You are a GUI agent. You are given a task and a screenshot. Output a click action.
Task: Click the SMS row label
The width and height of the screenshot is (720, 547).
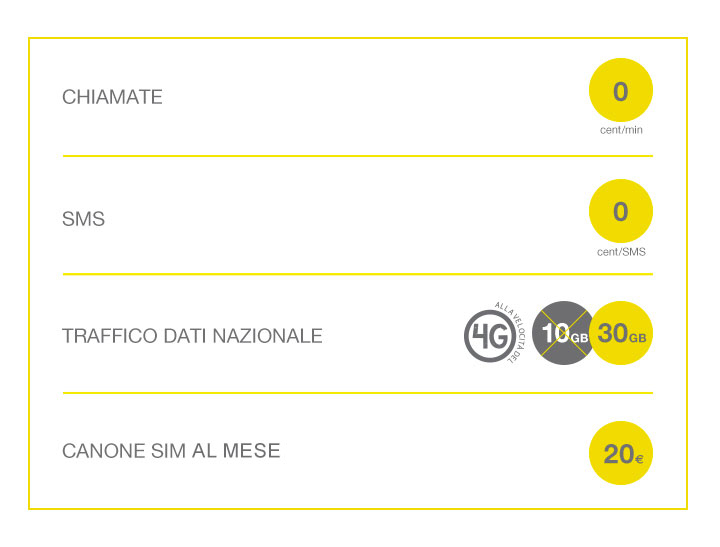click(84, 219)
